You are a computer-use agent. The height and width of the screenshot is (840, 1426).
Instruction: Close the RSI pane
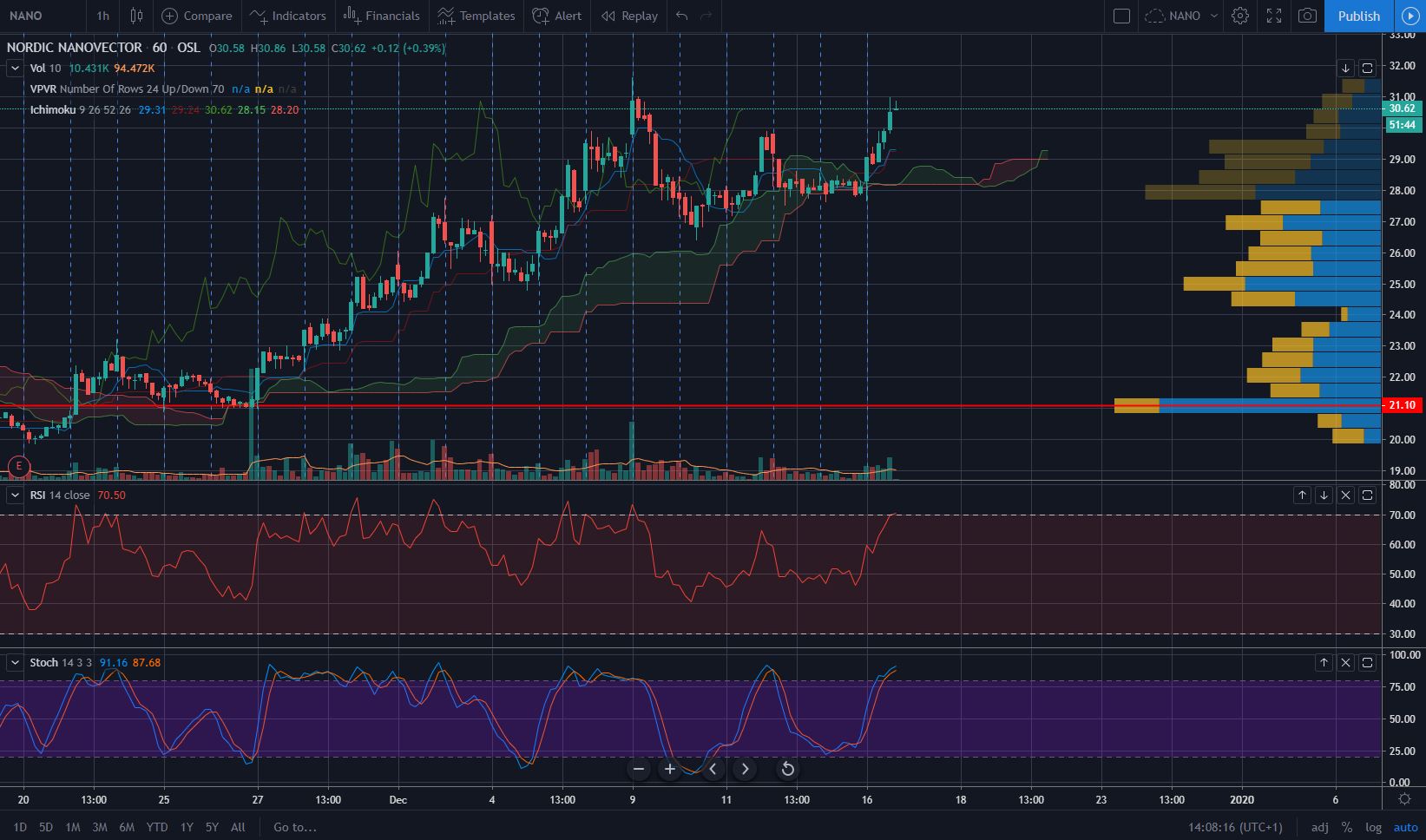click(1345, 495)
